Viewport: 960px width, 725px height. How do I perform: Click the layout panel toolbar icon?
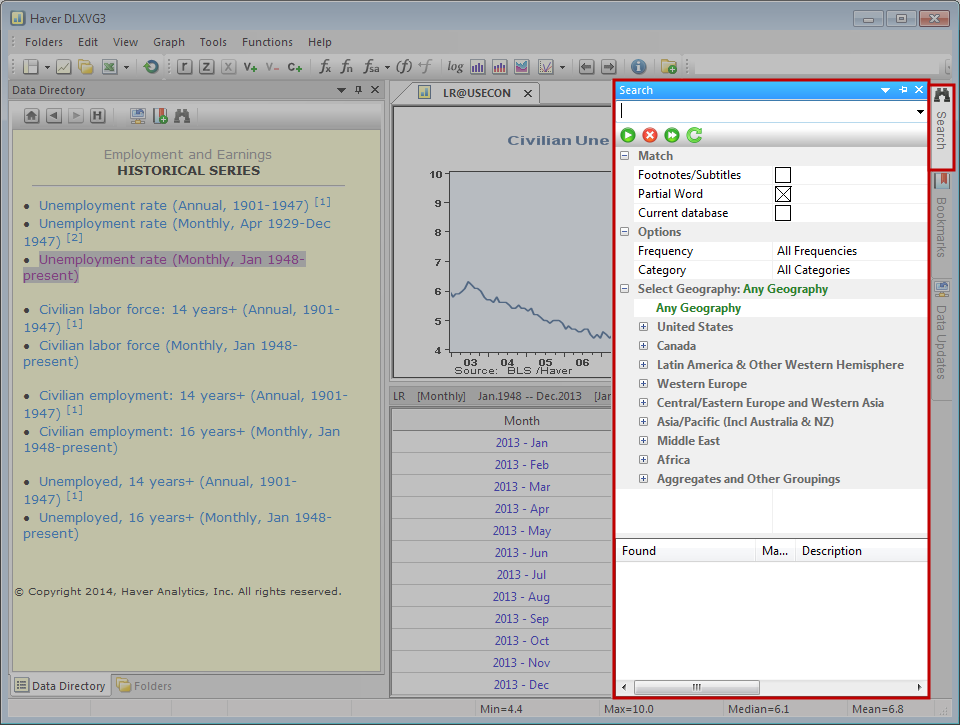31,66
